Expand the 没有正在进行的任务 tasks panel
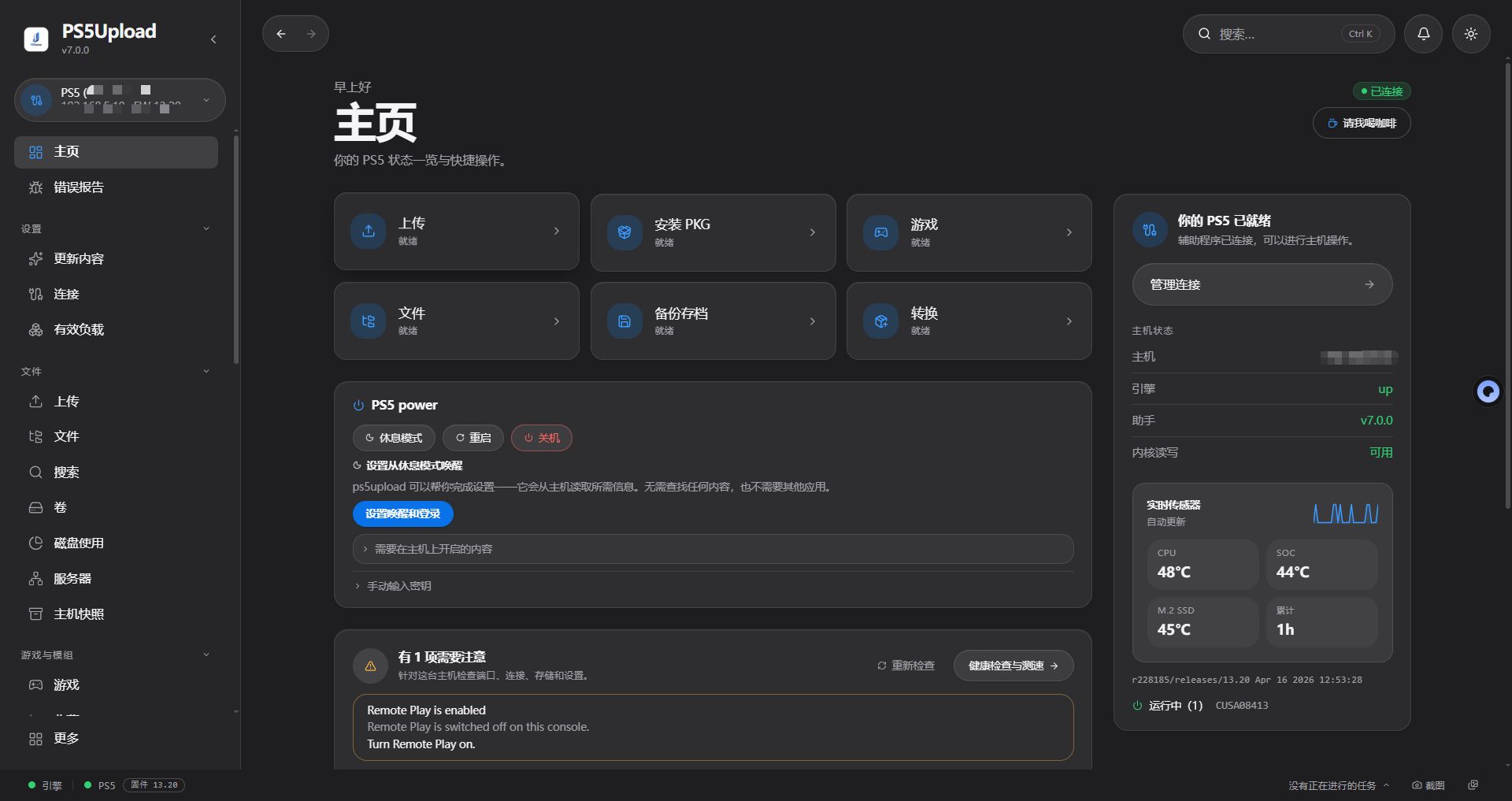 pyautogui.click(x=1339, y=785)
